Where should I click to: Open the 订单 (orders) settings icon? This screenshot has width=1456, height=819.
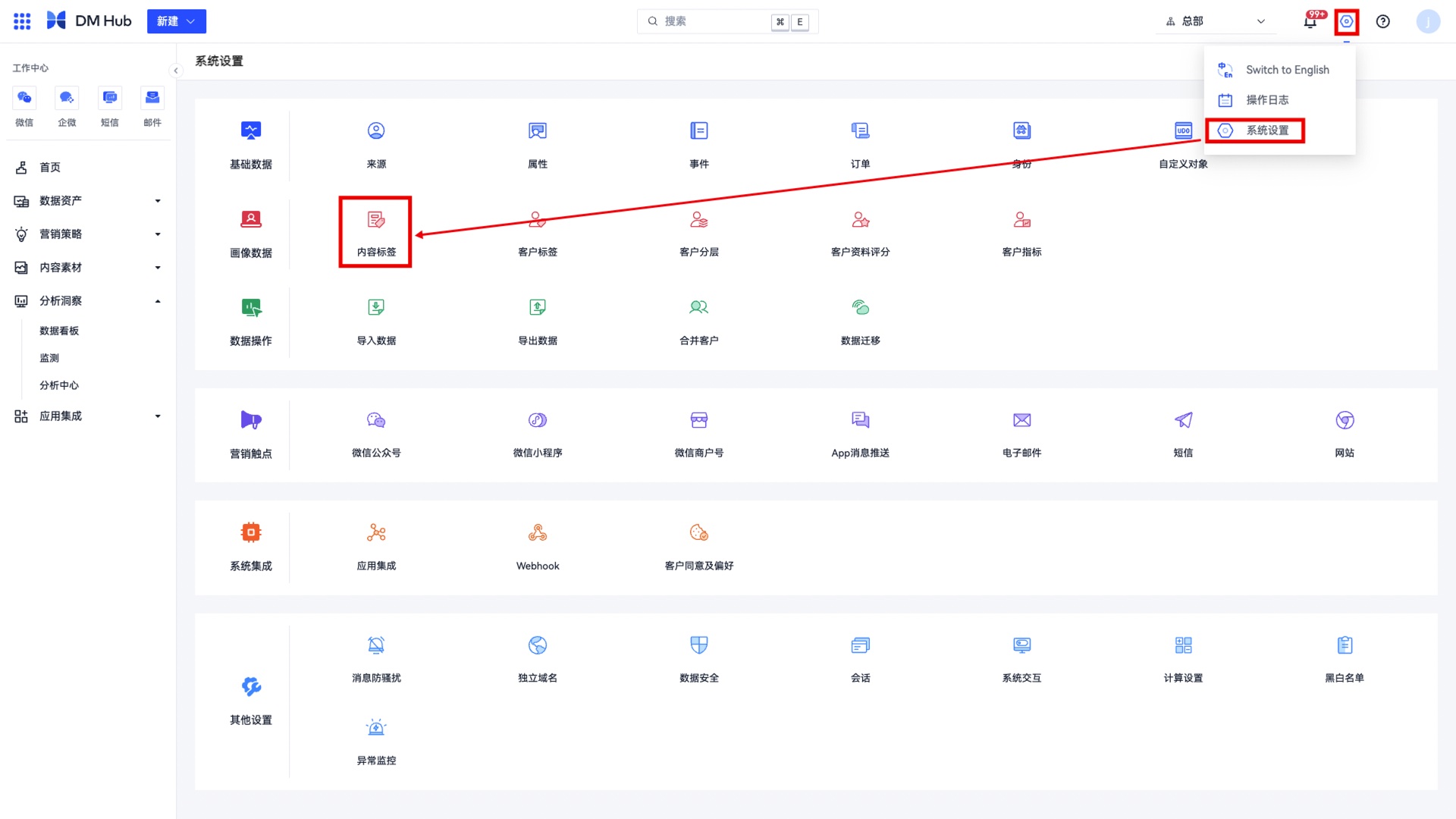click(861, 130)
